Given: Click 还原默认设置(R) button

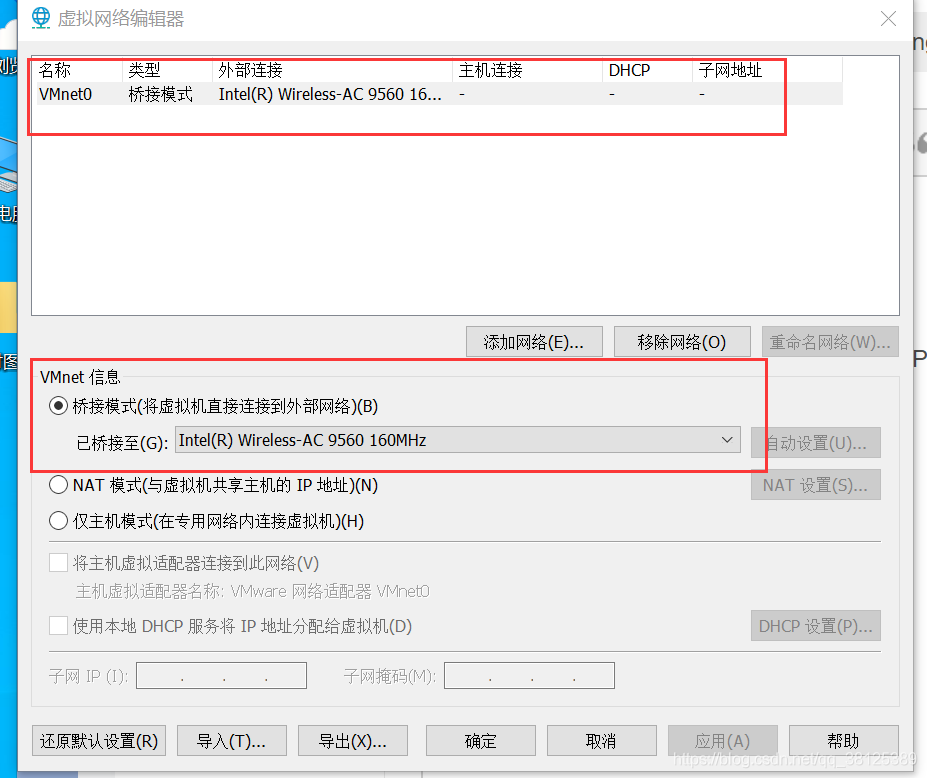Looking at the screenshot, I should 98,740.
